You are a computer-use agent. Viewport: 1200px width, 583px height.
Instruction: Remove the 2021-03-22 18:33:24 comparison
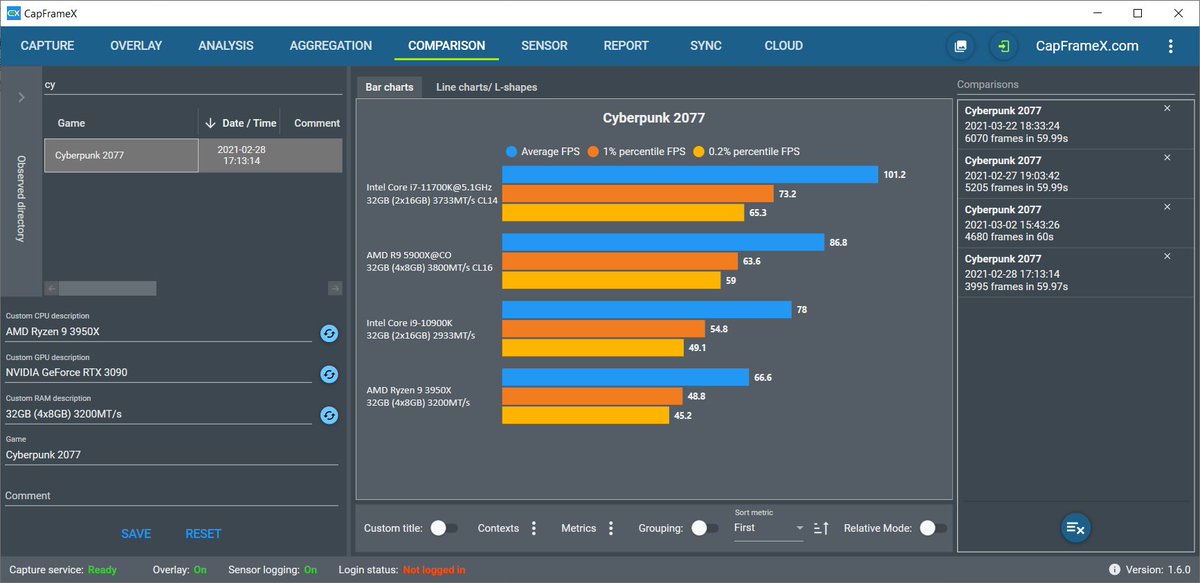pyautogui.click(x=1168, y=108)
